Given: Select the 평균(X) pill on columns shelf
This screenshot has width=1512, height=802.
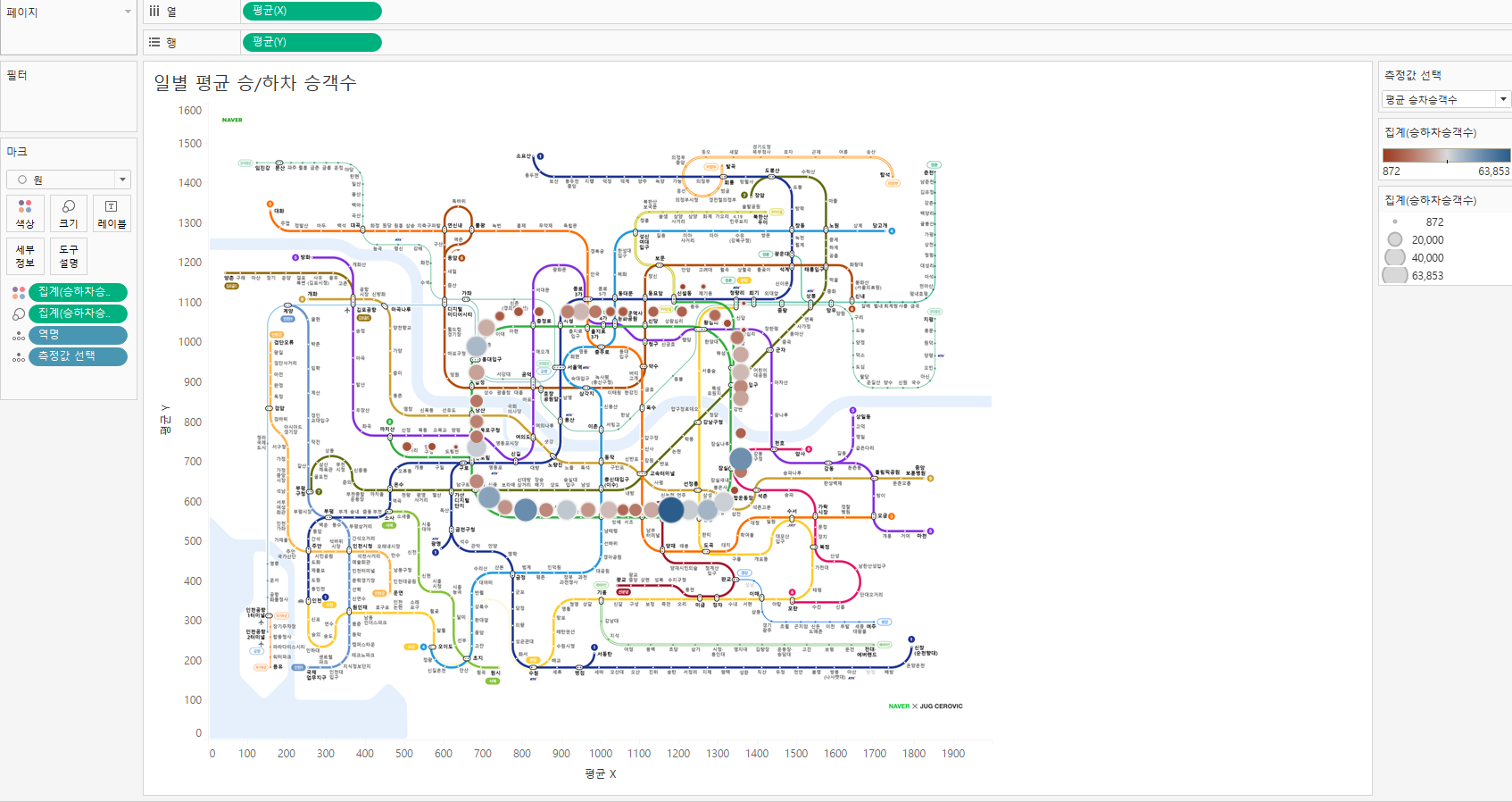Looking at the screenshot, I should pyautogui.click(x=312, y=11).
